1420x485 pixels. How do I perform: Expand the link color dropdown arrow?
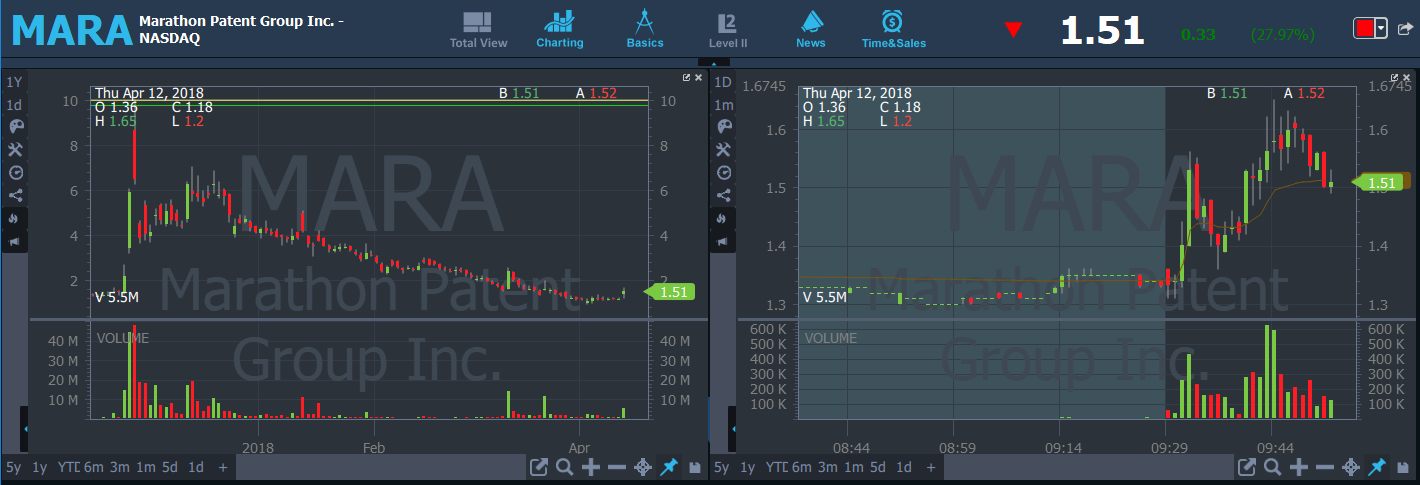tap(1381, 28)
